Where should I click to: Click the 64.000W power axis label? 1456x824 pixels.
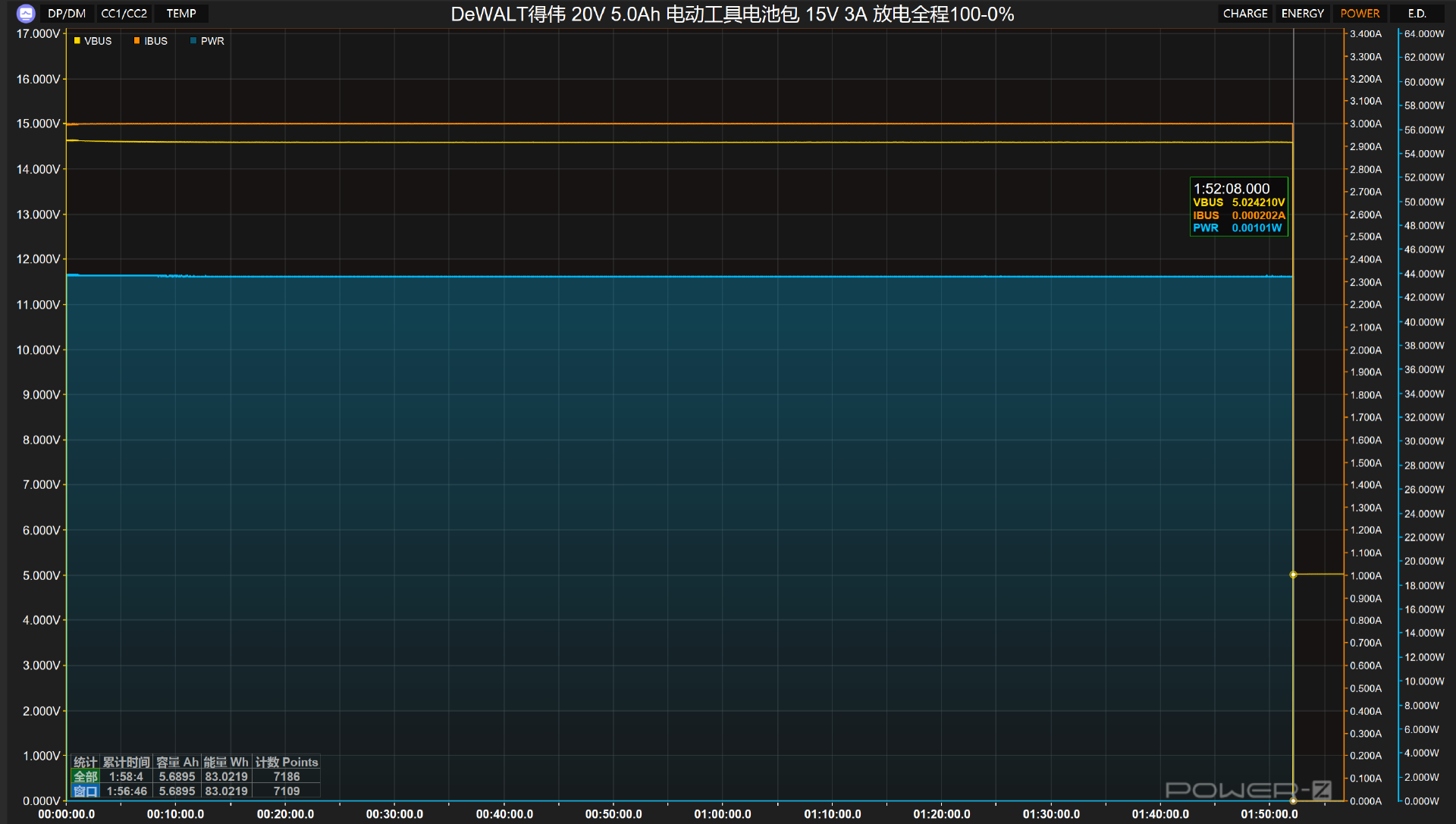tap(1424, 34)
